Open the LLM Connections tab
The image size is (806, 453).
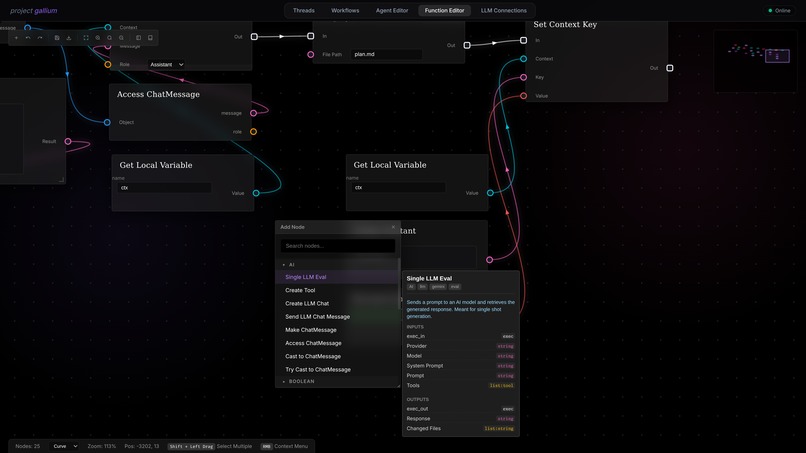[503, 10]
